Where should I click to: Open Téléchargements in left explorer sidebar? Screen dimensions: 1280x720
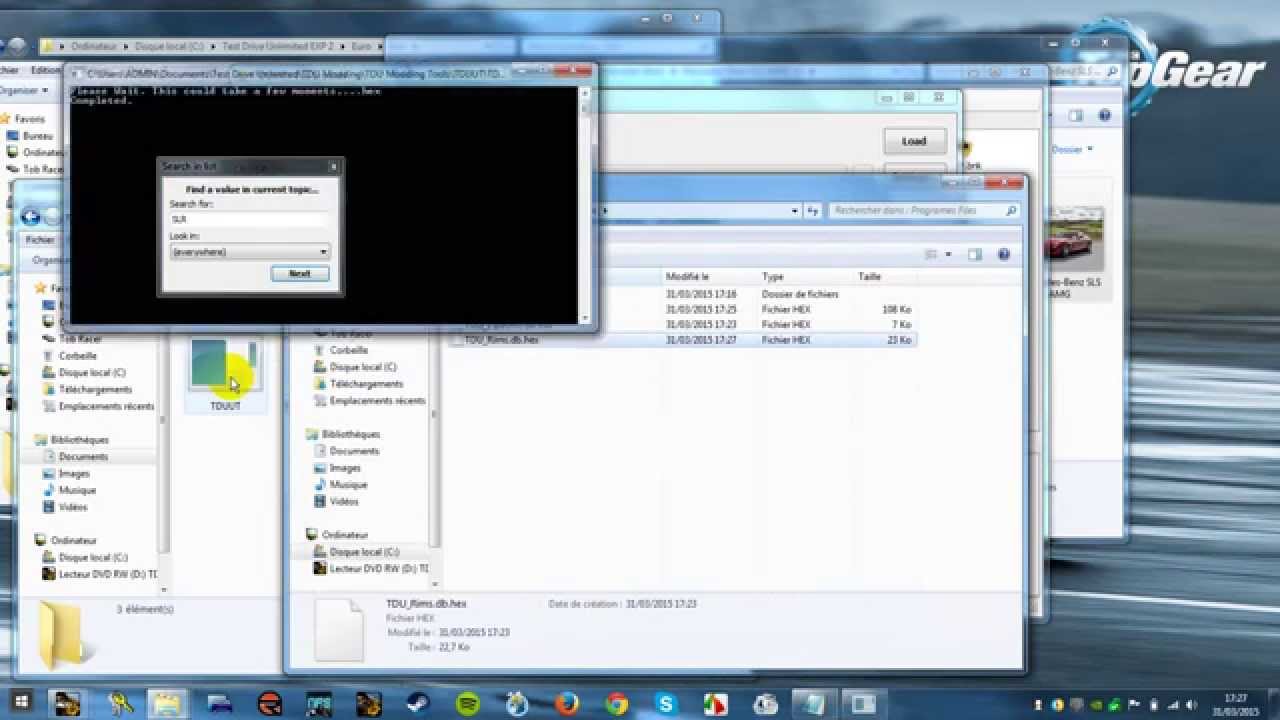tap(95, 390)
